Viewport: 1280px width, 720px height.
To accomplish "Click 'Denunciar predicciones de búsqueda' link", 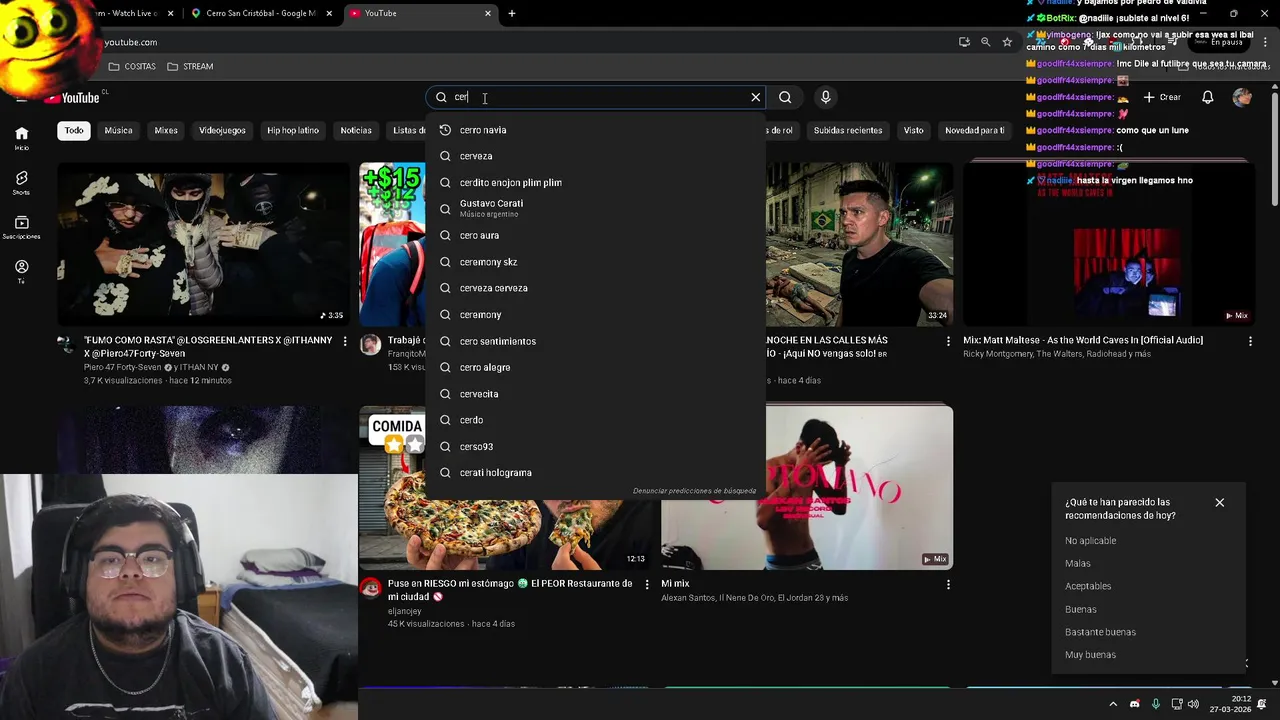I will [x=694, y=491].
